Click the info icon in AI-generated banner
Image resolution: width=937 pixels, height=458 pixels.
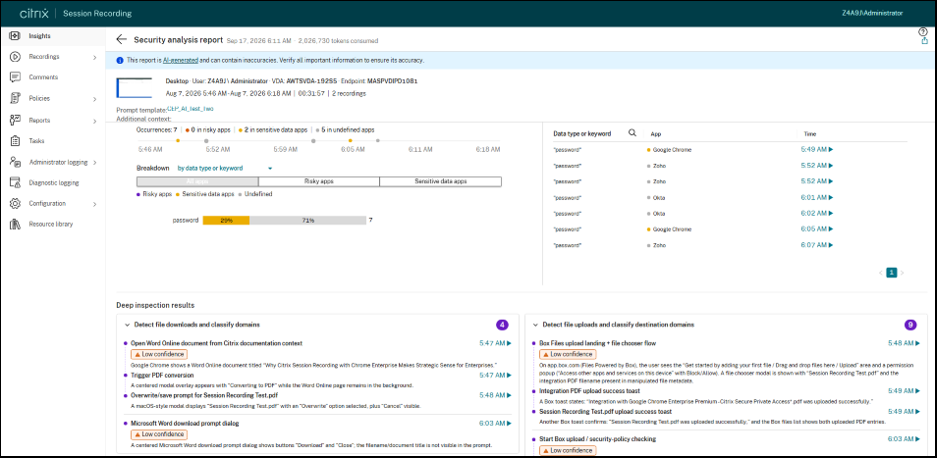click(x=120, y=60)
